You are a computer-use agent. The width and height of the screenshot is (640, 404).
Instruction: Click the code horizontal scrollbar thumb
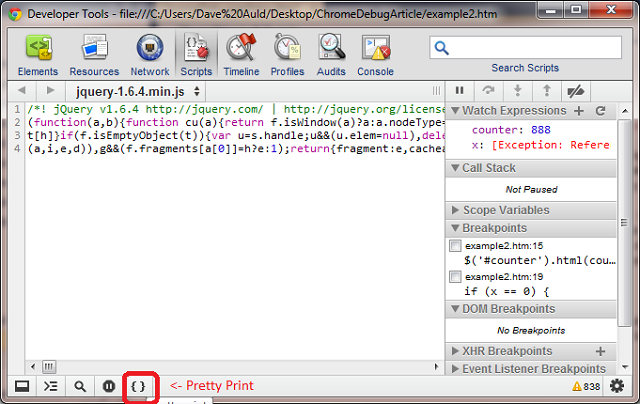(x=49, y=367)
